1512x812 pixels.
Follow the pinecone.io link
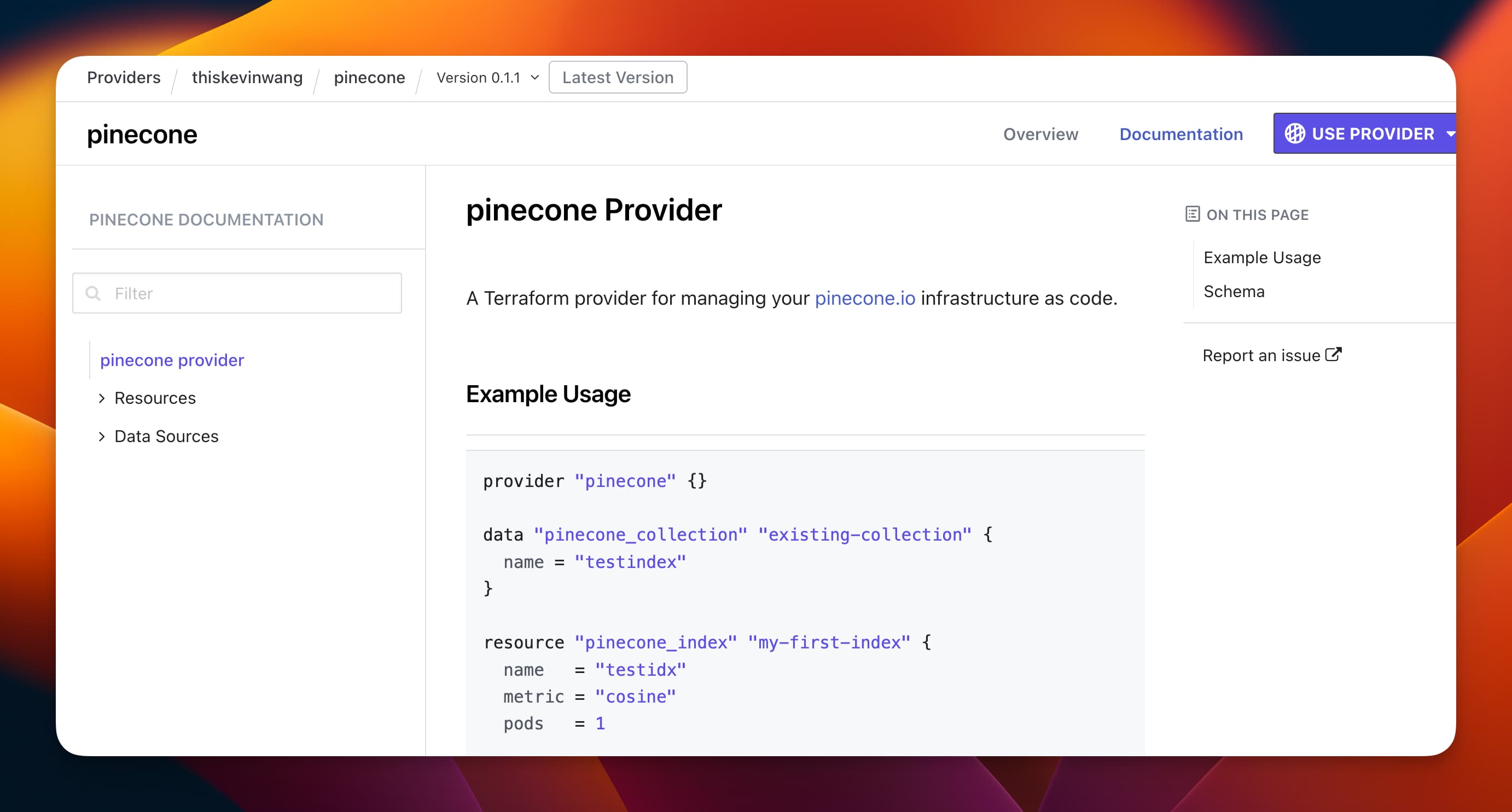pyautogui.click(x=865, y=298)
